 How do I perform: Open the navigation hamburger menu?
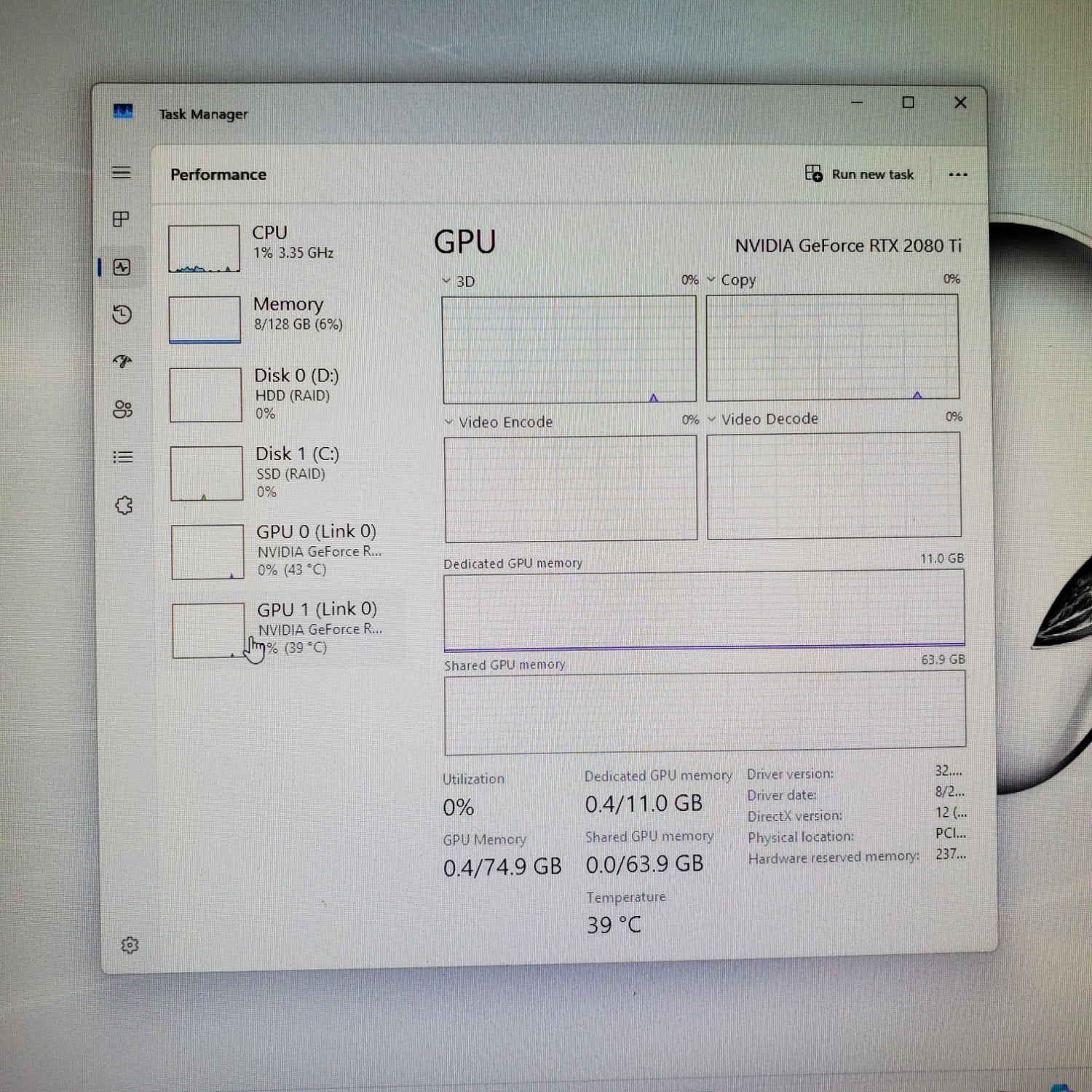[x=122, y=173]
